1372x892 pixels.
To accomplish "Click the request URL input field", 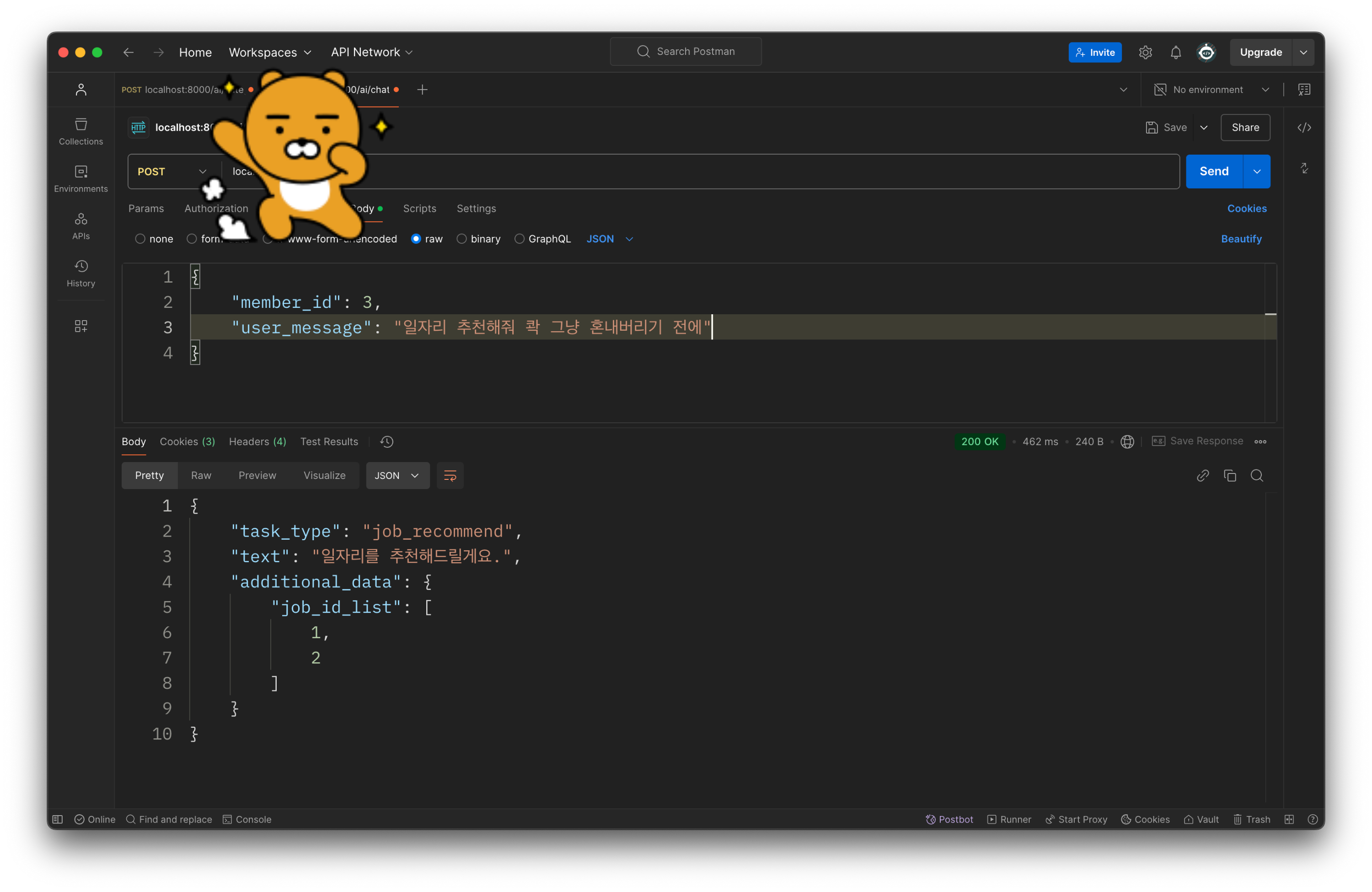I will (701, 171).
